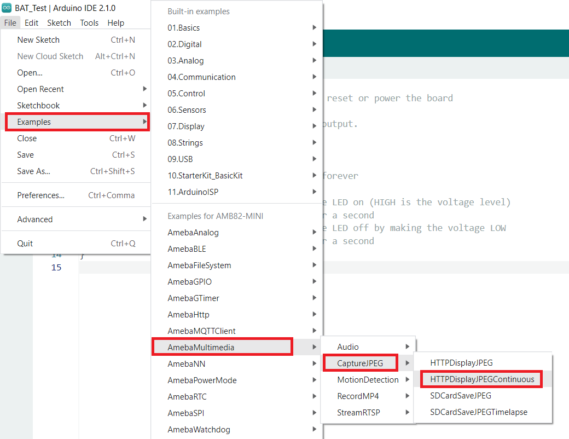Choose Close in the File menu
This screenshot has width=569, height=439.
tap(76, 138)
